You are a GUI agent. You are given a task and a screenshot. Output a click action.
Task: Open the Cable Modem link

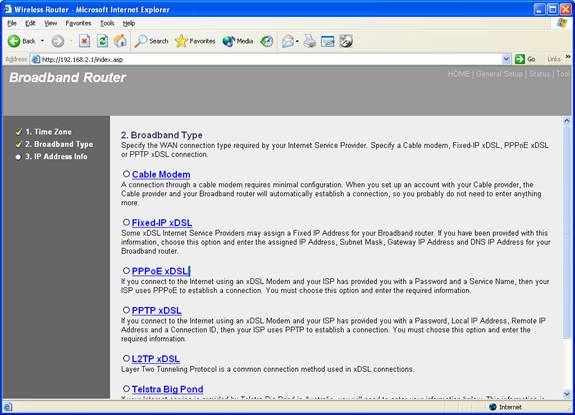(161, 175)
